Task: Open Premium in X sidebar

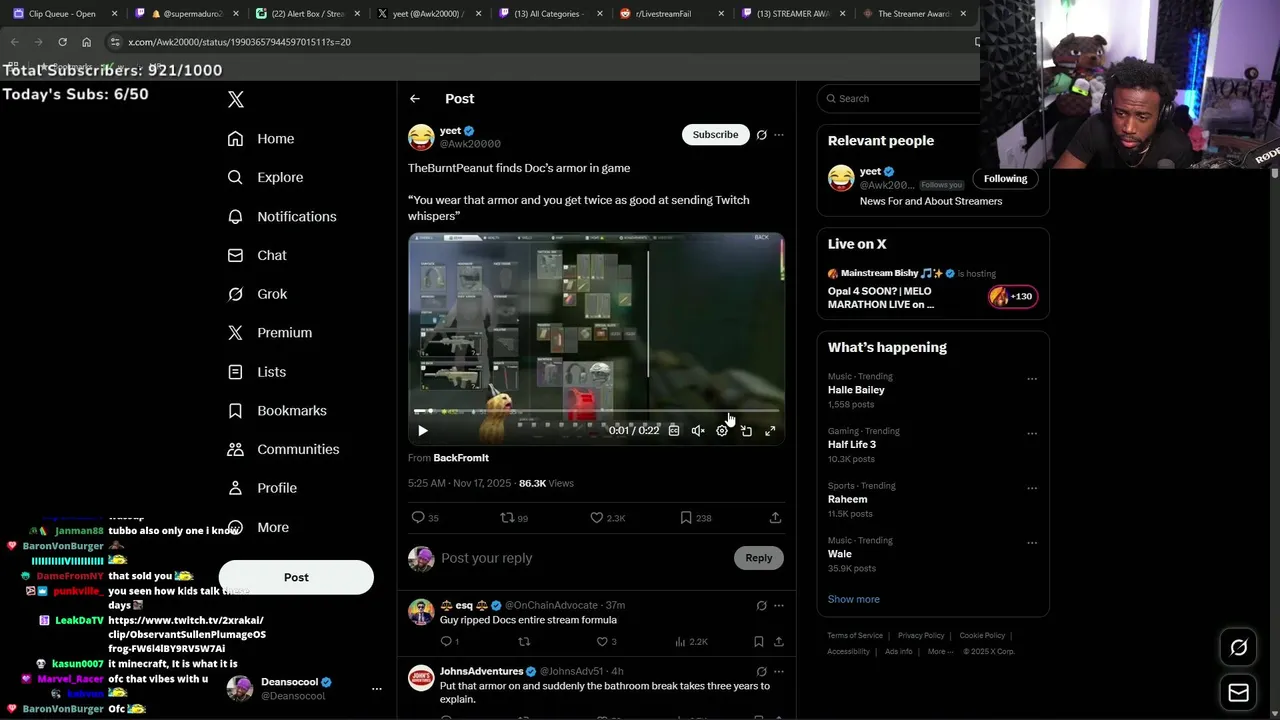Action: point(270,332)
